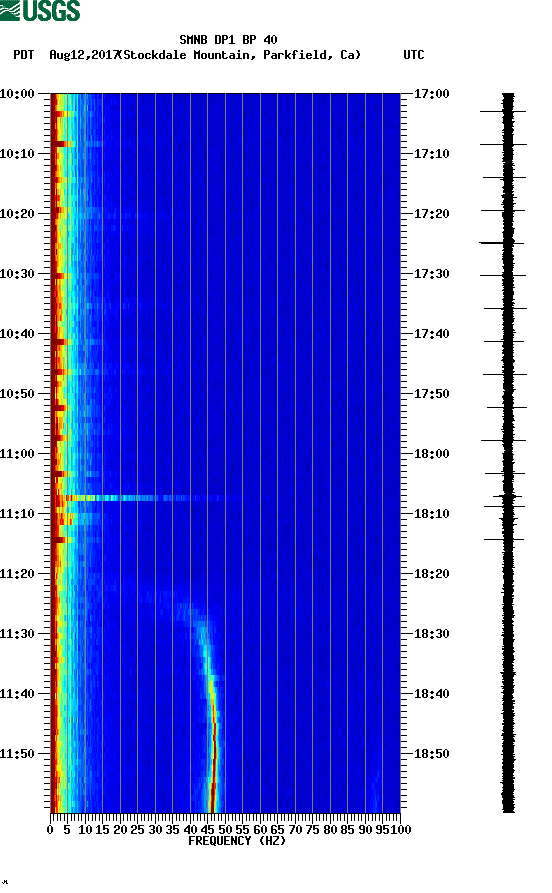Viewport: 552px width, 893px height.
Task: Click the 25 Hz frequency tick label
Action: [x=137, y=830]
